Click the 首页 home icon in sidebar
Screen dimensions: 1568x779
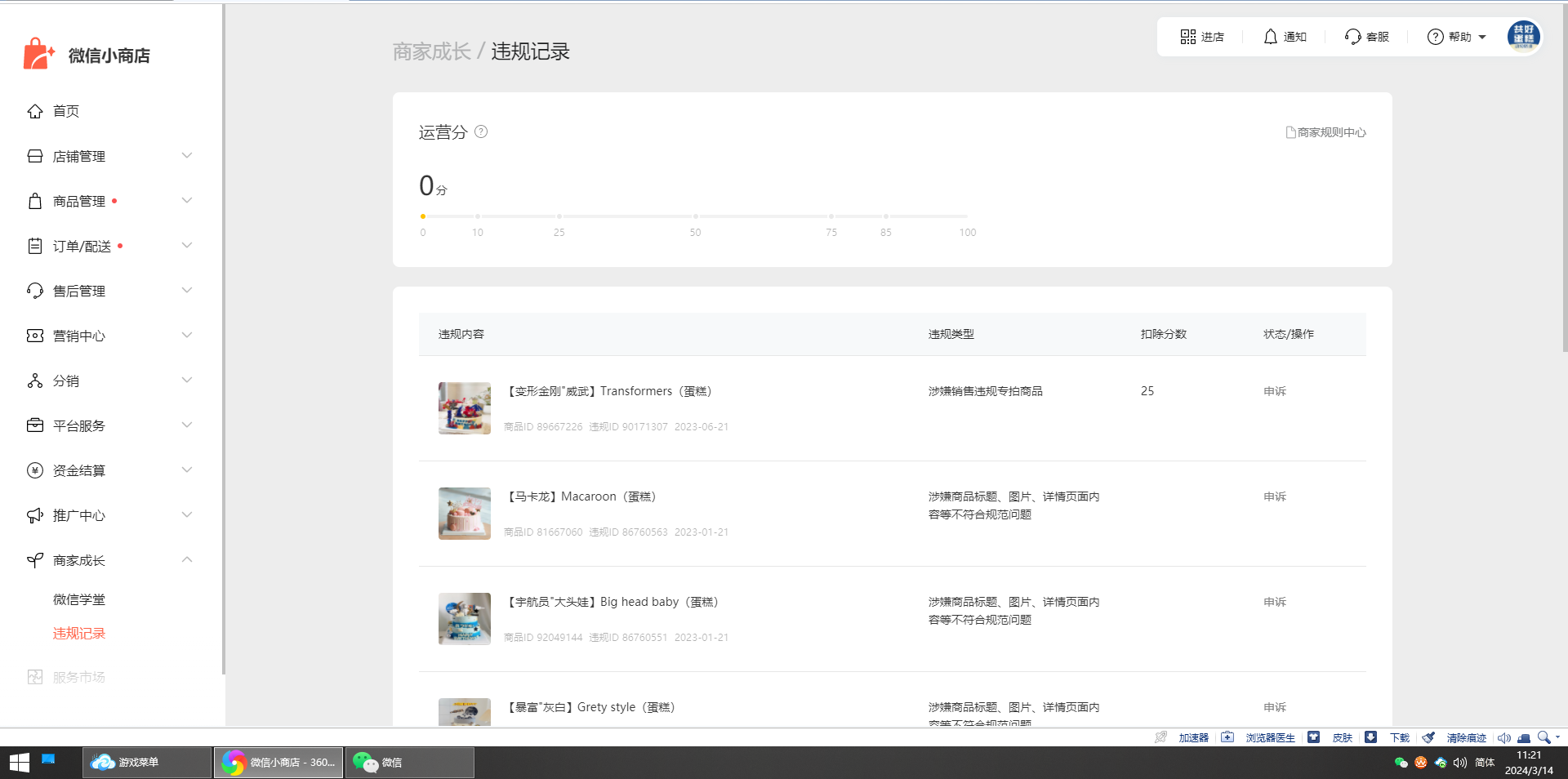point(35,111)
